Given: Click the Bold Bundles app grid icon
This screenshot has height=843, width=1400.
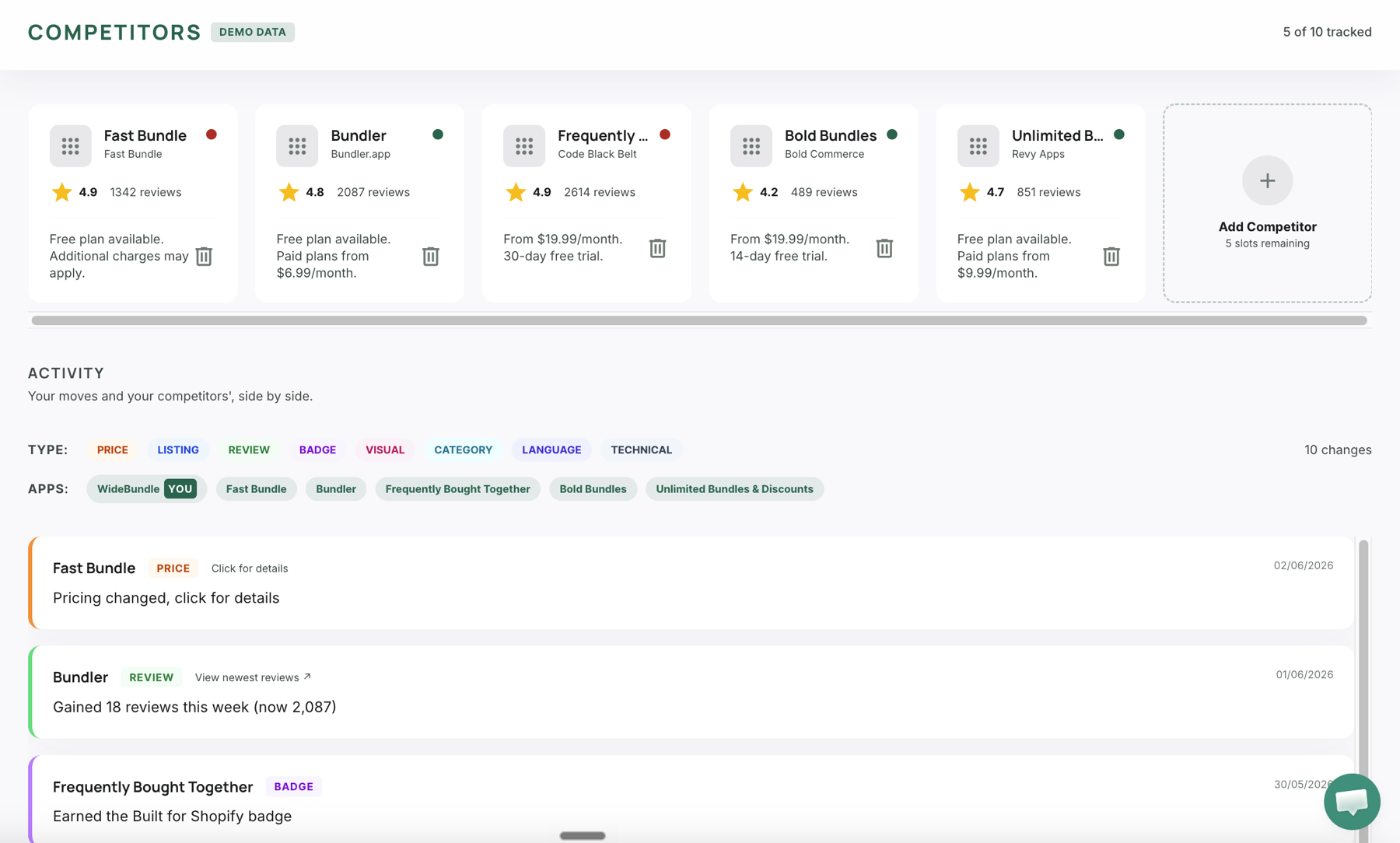Looking at the screenshot, I should tap(751, 145).
